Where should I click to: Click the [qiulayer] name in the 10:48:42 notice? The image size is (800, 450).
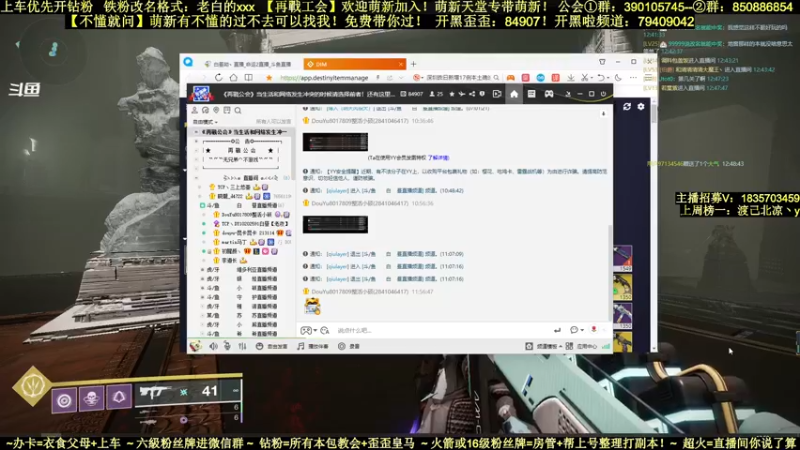click(x=337, y=190)
